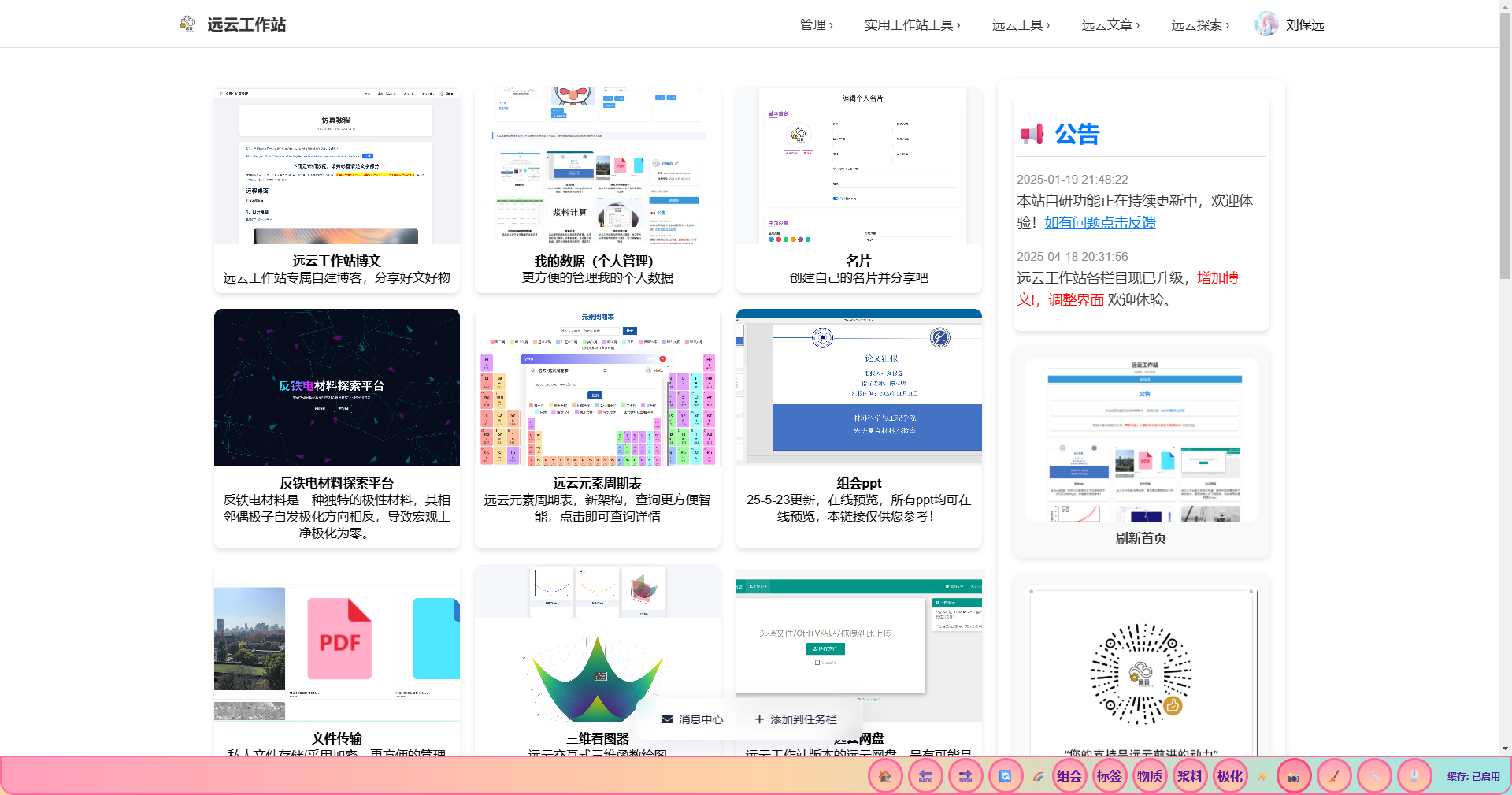
Task: Click the BACK arrow taskbar icon
Action: (925, 776)
